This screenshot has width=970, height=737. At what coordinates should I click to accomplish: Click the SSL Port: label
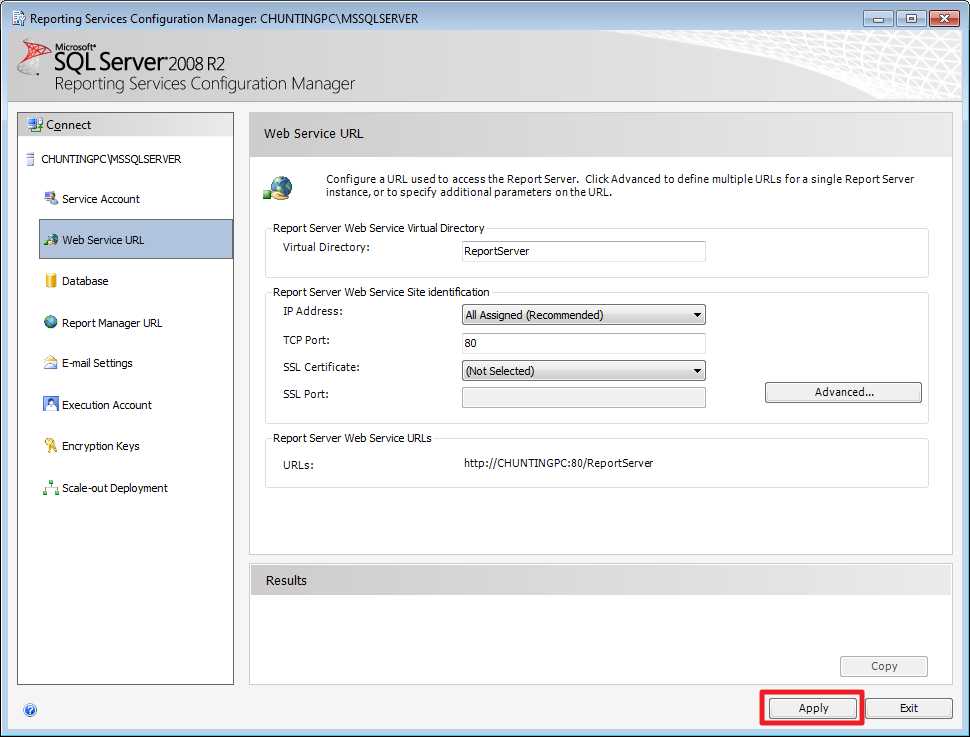click(306, 394)
